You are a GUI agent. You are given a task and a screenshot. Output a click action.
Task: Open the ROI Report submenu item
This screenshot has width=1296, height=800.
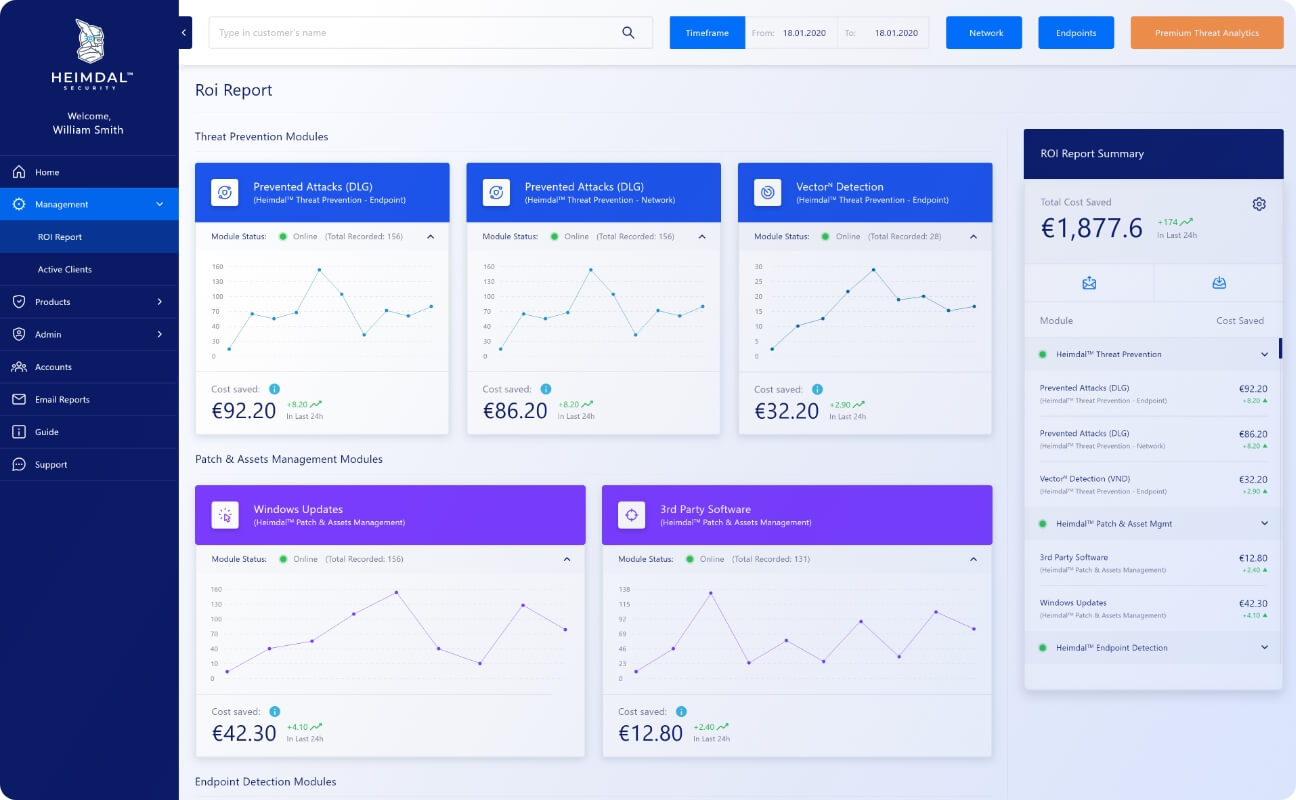(89, 237)
